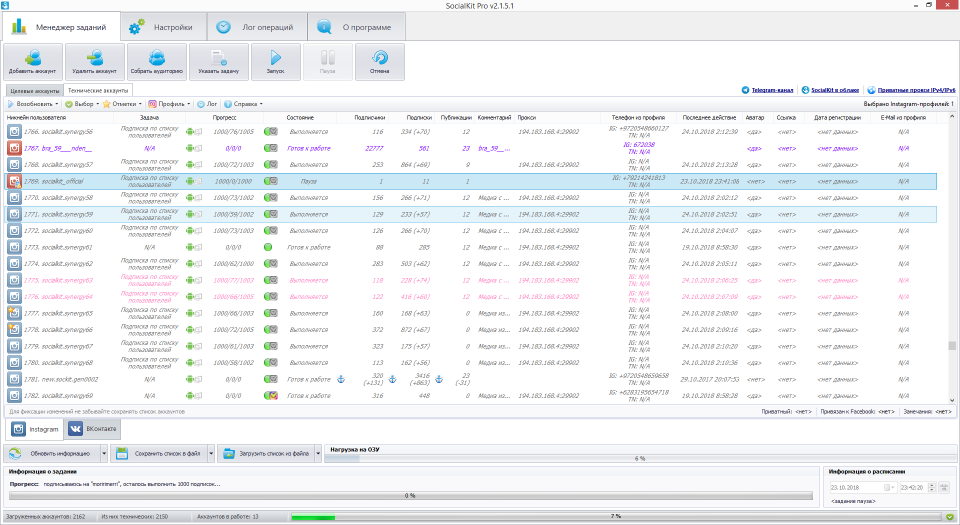The width and height of the screenshot is (960, 525).
Task: Click the android icon in row 1766
Action: tap(190, 132)
